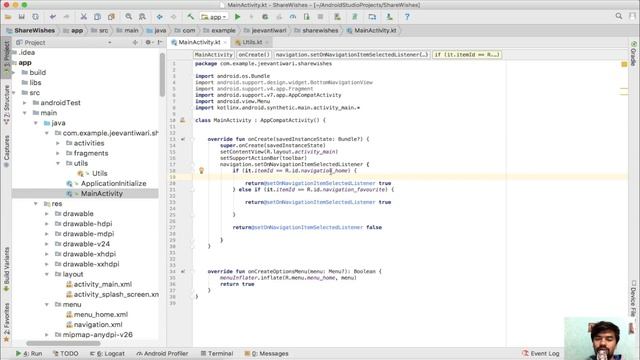Image resolution: width=640 pixels, height=360 pixels.
Task: Click the Synchronize toolbar icon
Action: (x=36, y=17)
